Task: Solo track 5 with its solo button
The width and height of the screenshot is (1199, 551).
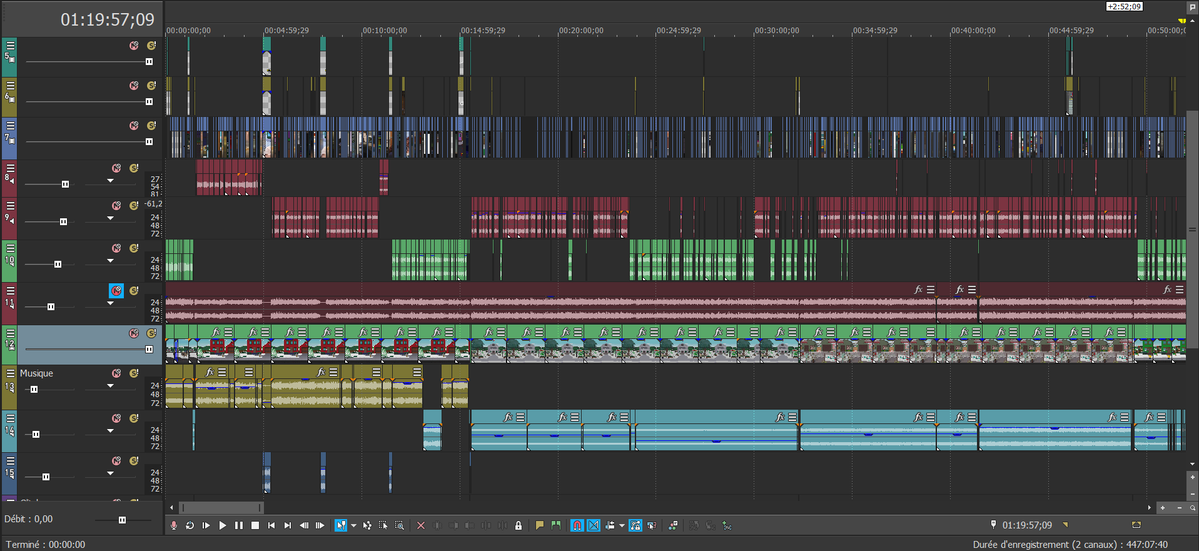Action: coord(151,45)
